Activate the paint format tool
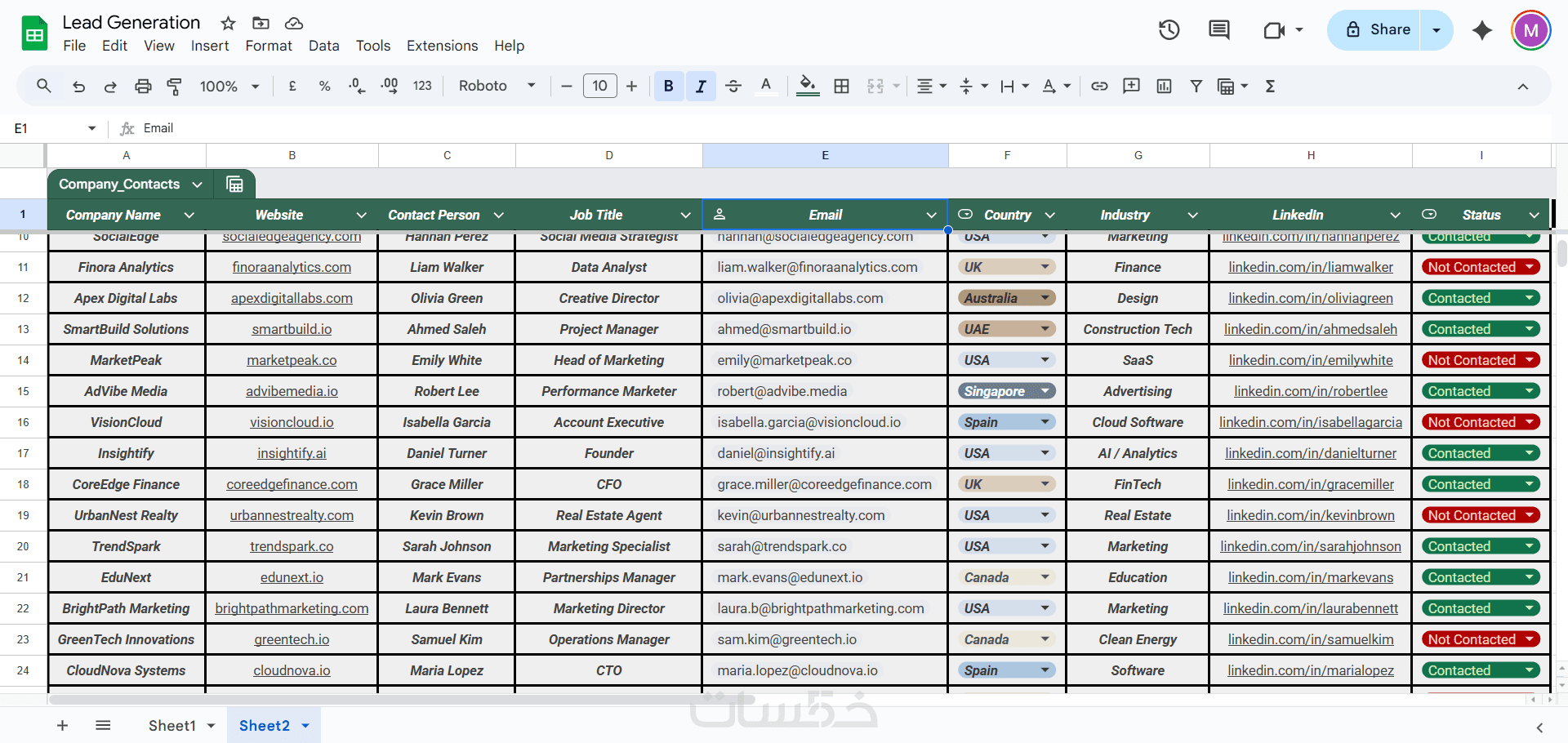Viewport: 1568px width, 743px height. (175, 86)
